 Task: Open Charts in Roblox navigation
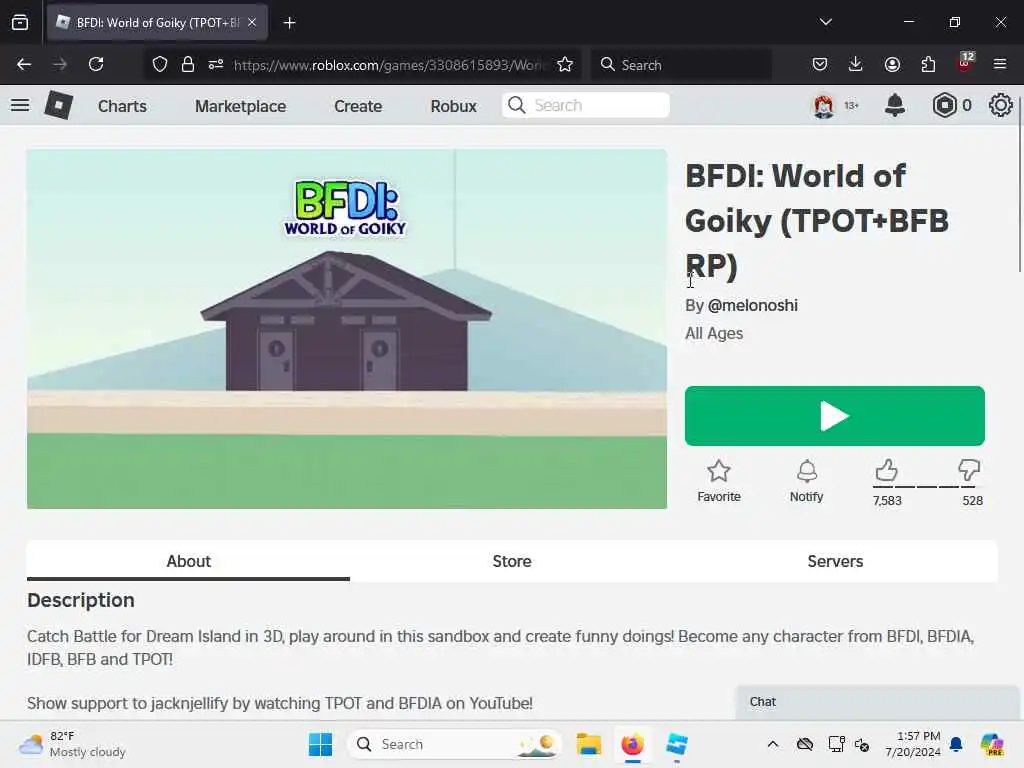[x=122, y=106]
